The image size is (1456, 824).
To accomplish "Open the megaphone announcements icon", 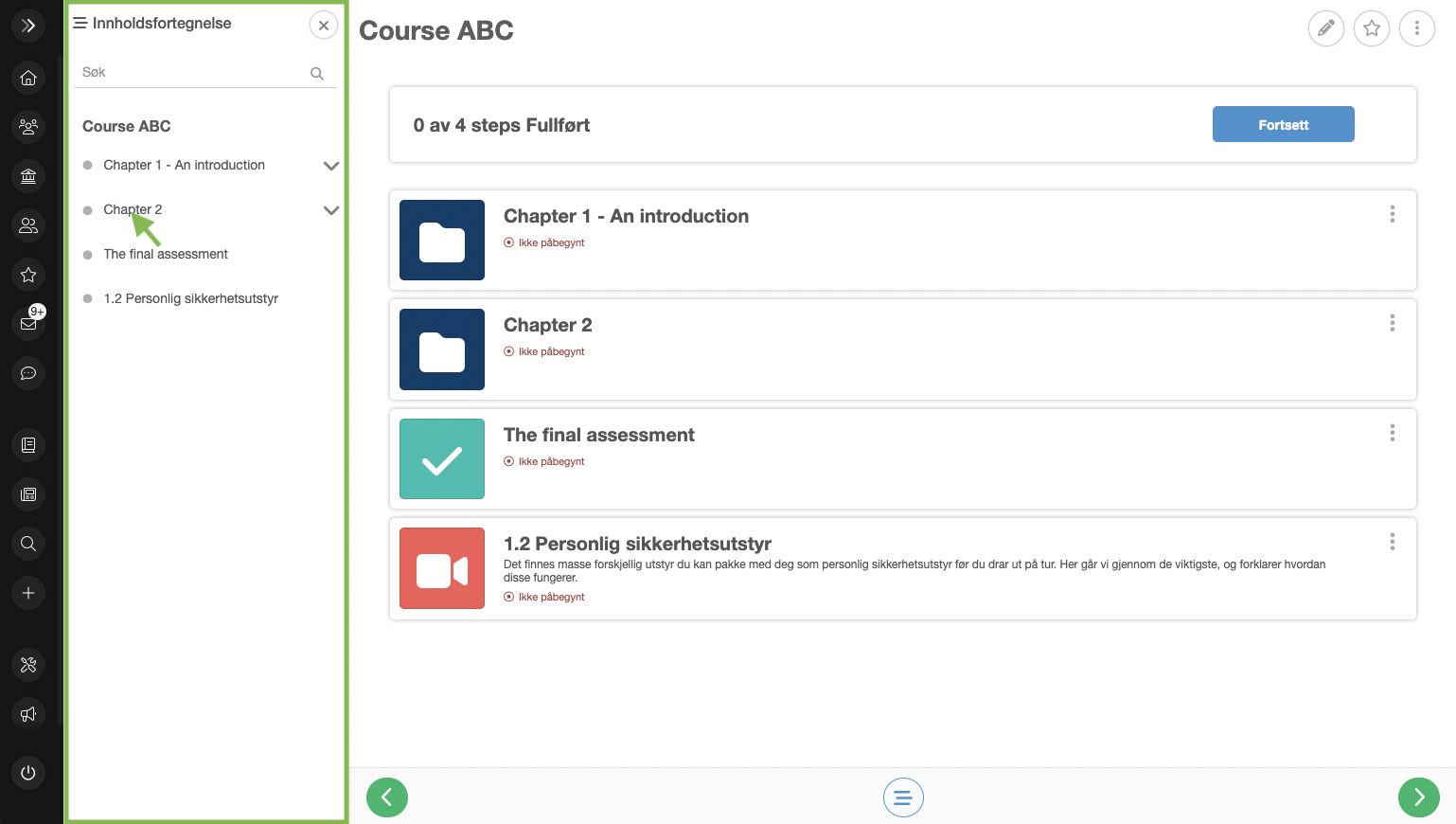I will point(28,713).
